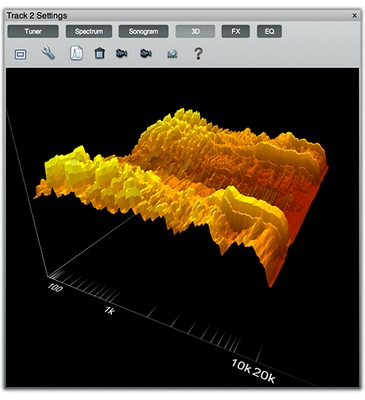Image resolution: width=365 pixels, height=400 pixels.
Task: Click the 10k frequency axis label
Action: 241,365
